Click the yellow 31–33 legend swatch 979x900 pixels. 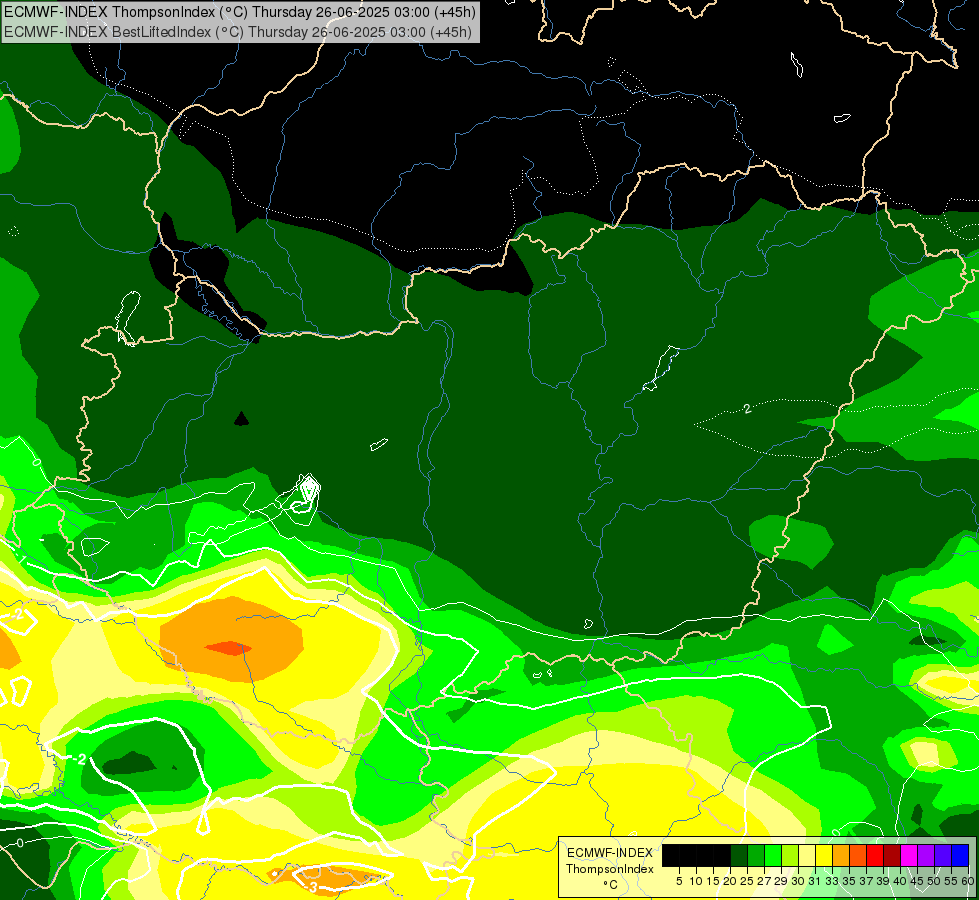pyautogui.click(x=824, y=855)
